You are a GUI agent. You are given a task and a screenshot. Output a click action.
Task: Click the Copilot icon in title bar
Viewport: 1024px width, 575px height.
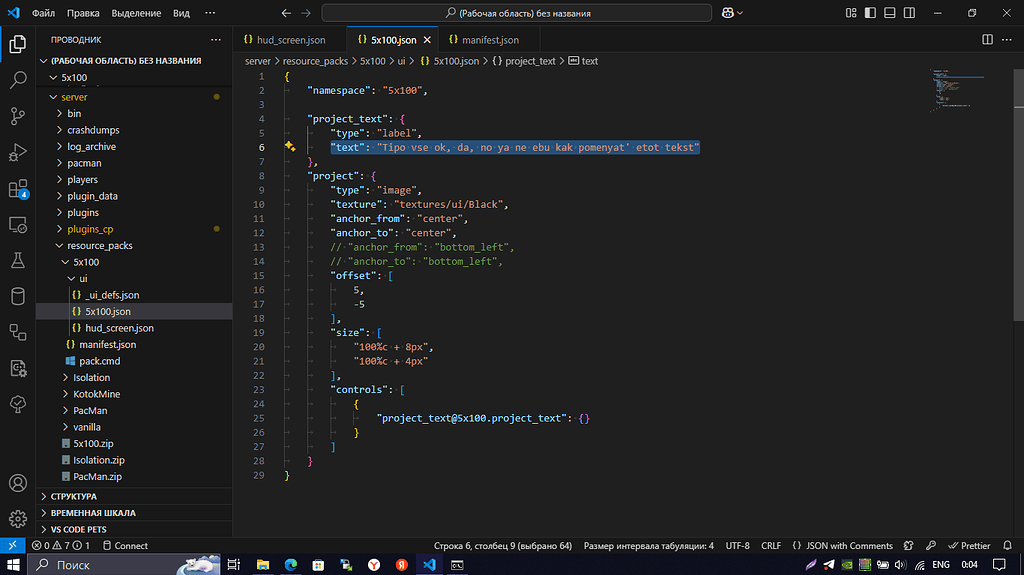728,13
